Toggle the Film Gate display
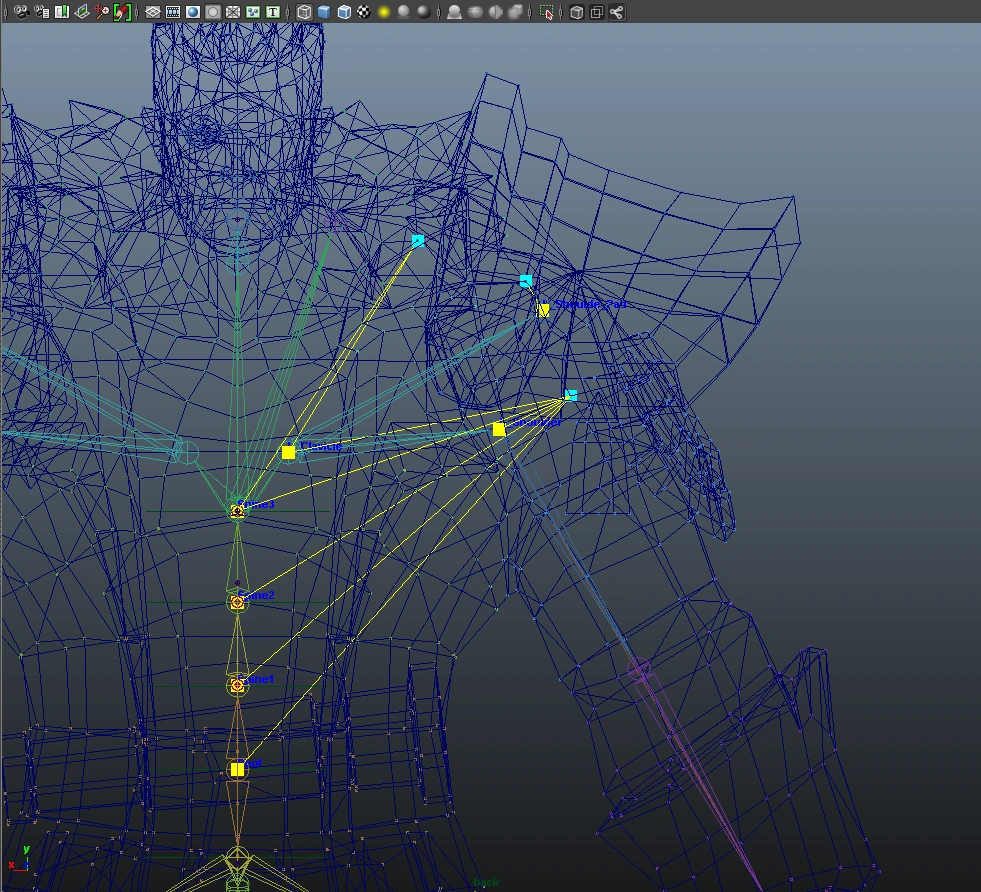Viewport: 981px width, 892px height. pyautogui.click(x=173, y=12)
